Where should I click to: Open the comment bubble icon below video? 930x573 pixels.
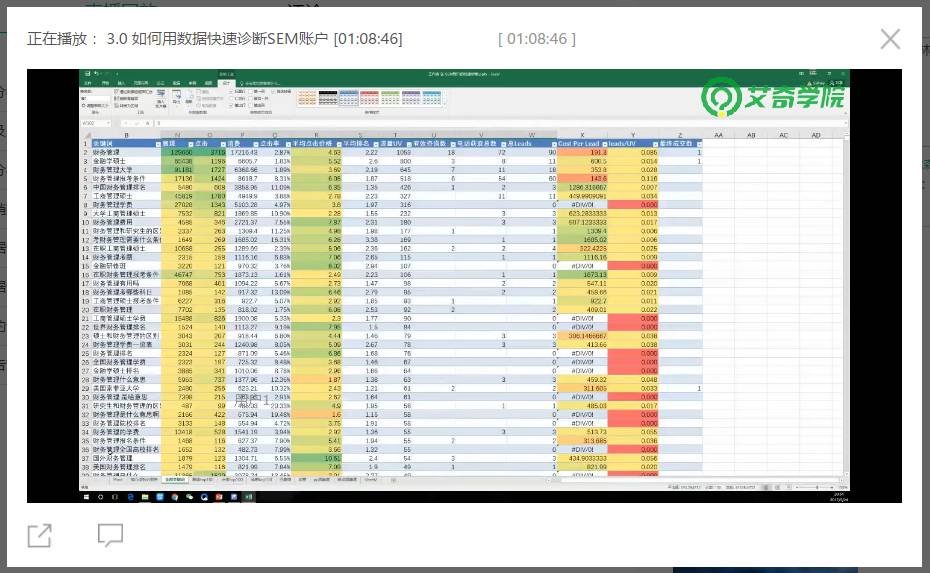pos(110,535)
